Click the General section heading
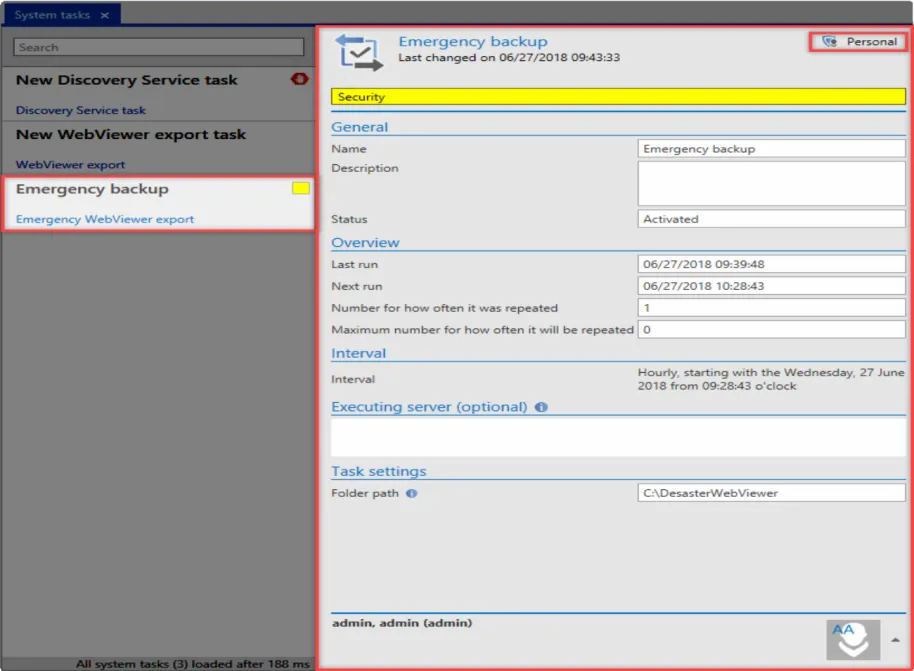914x671 pixels. click(360, 127)
